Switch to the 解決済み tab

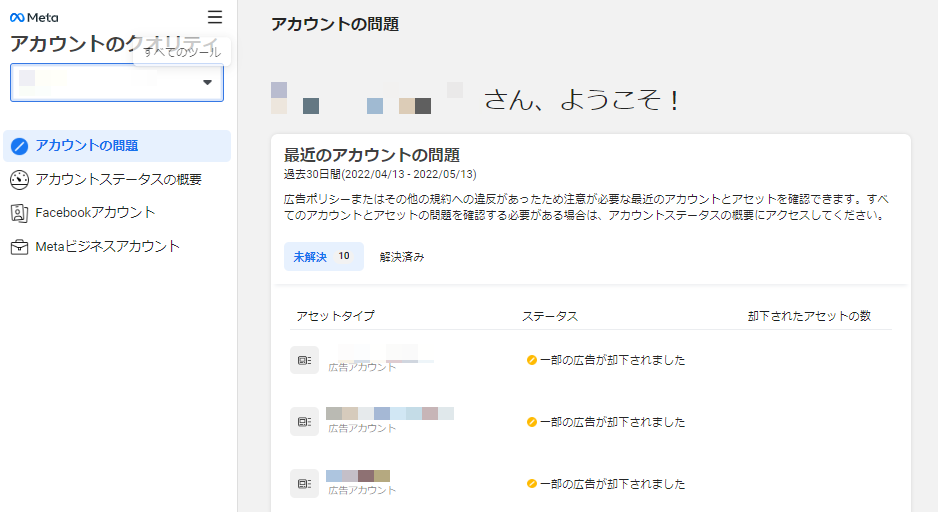coord(402,257)
